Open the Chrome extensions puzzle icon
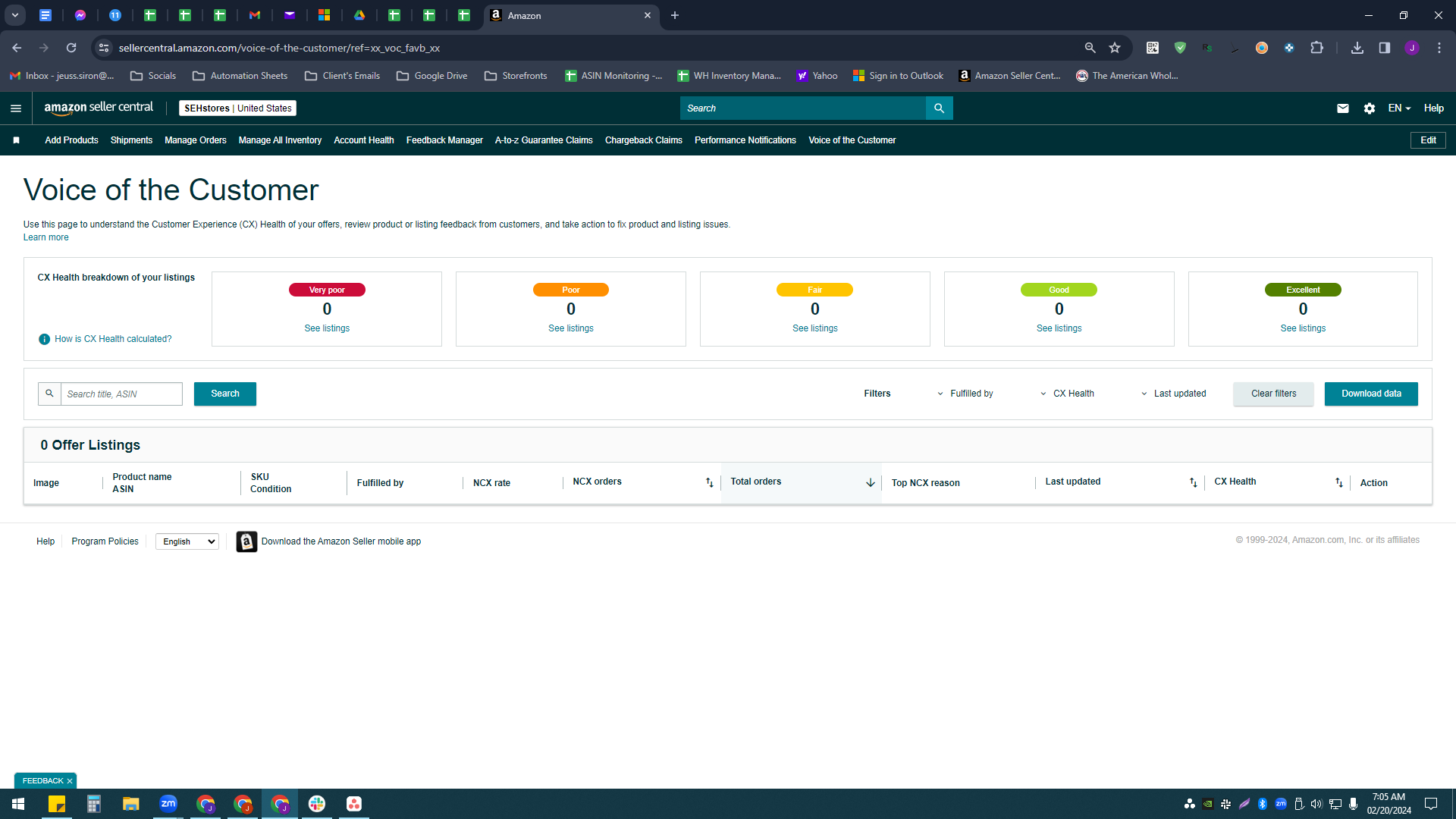Viewport: 1456px width, 819px height. click(1316, 48)
